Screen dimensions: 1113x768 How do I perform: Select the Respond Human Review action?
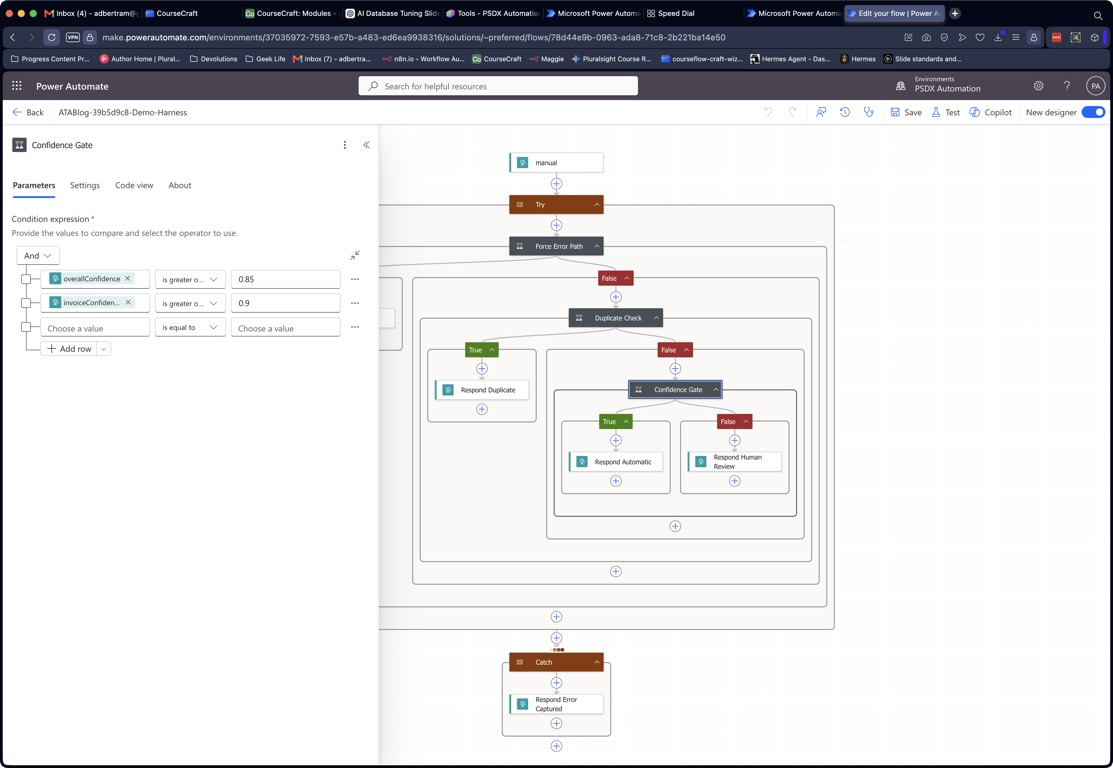[735, 461]
